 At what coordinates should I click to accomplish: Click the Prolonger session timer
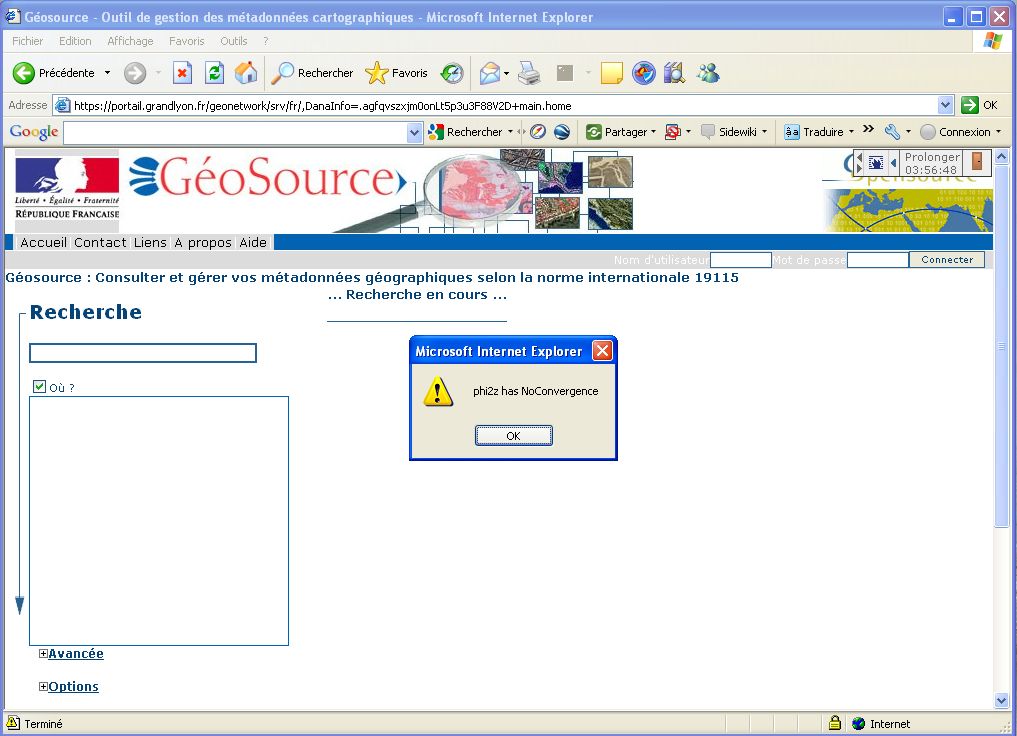(932, 163)
